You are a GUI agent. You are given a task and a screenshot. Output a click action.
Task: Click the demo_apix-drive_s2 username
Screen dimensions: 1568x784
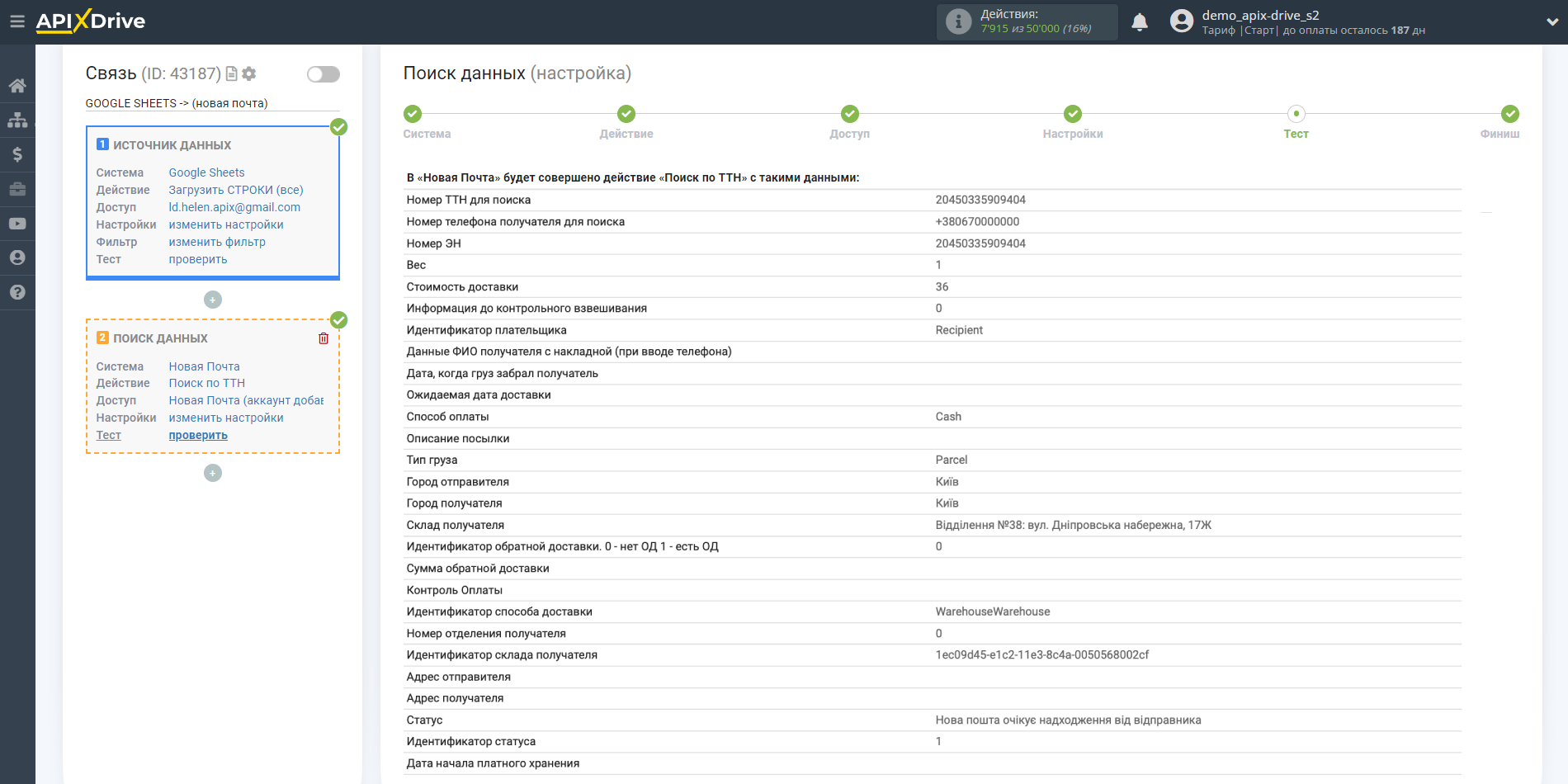[1260, 15]
